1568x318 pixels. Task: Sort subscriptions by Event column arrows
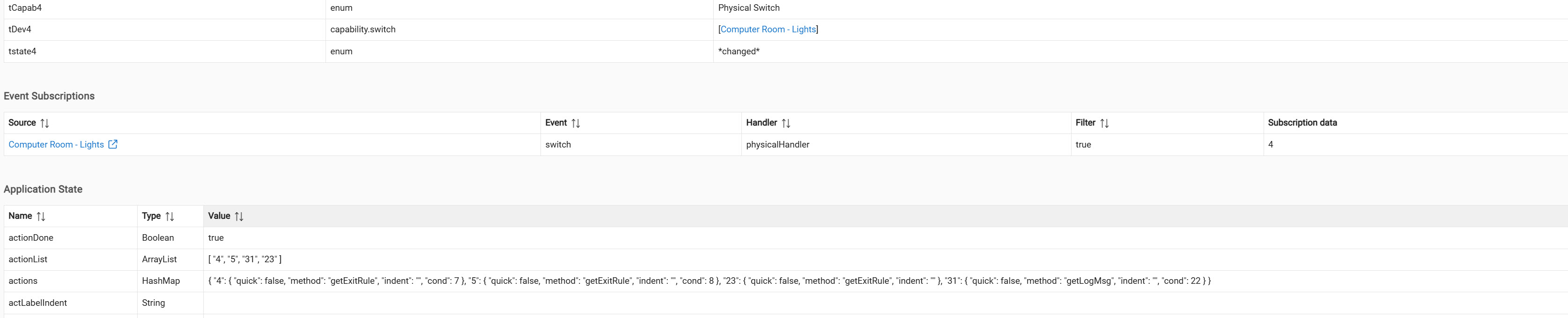click(575, 123)
